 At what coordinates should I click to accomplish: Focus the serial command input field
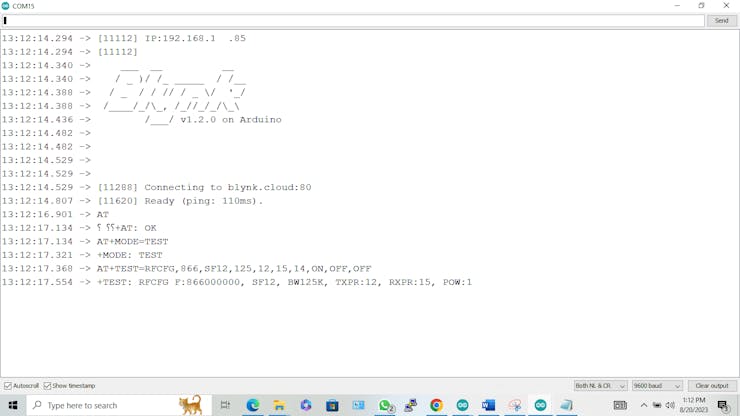tap(353, 21)
